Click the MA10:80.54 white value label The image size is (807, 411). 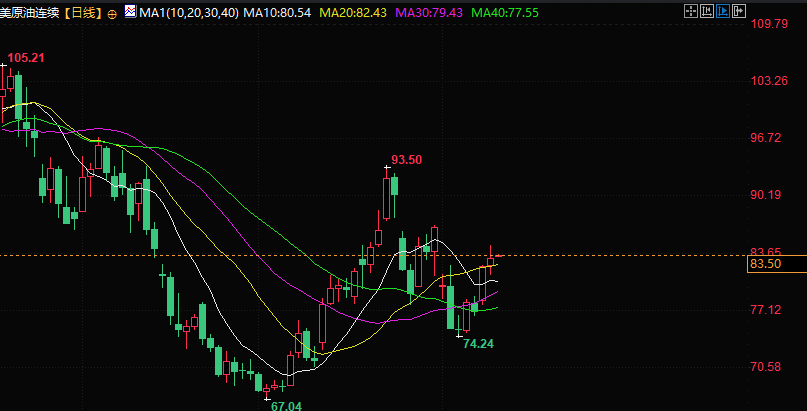coord(277,12)
